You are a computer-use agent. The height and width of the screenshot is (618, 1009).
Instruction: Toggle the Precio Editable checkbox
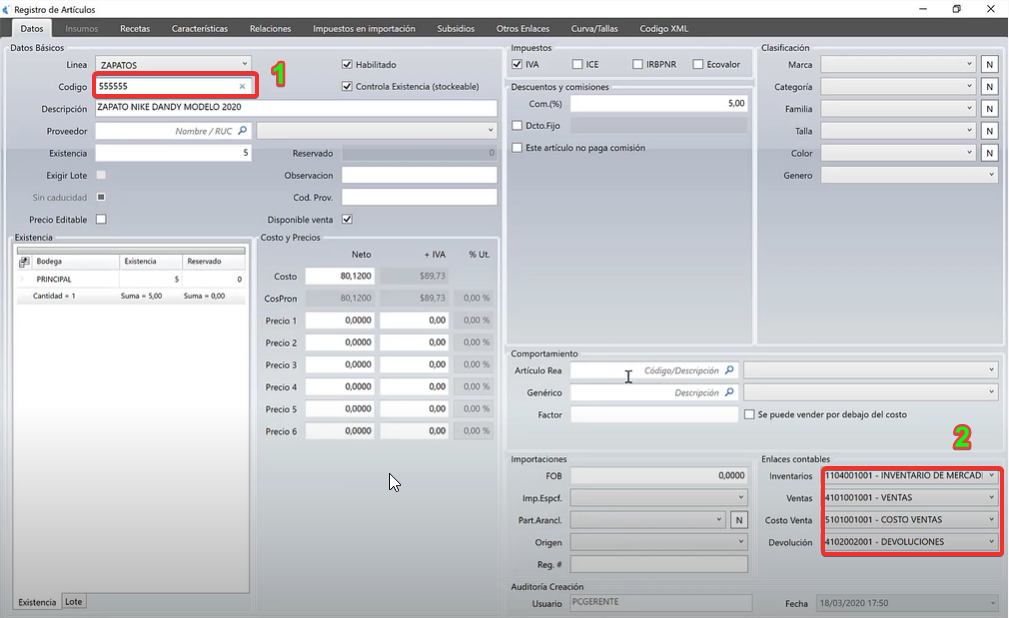coord(101,220)
